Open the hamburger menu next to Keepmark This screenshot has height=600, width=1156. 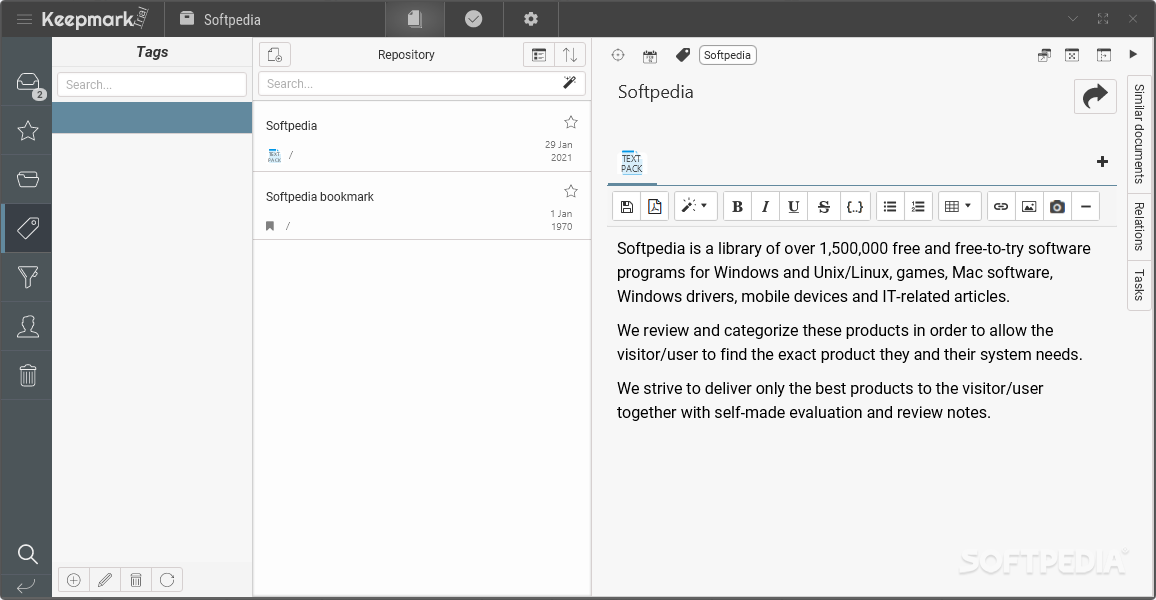coord(24,19)
